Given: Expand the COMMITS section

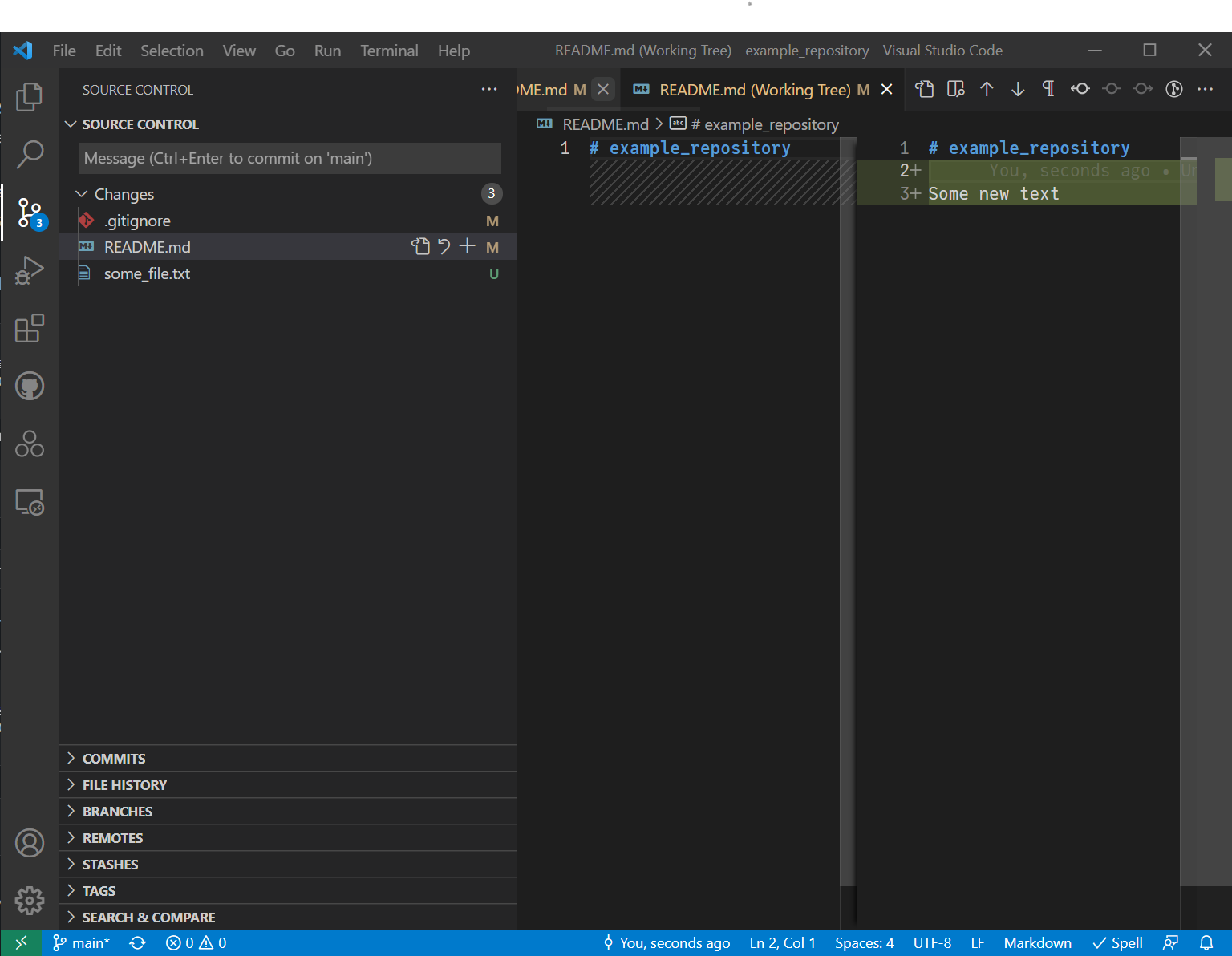Looking at the screenshot, I should pyautogui.click(x=114, y=759).
